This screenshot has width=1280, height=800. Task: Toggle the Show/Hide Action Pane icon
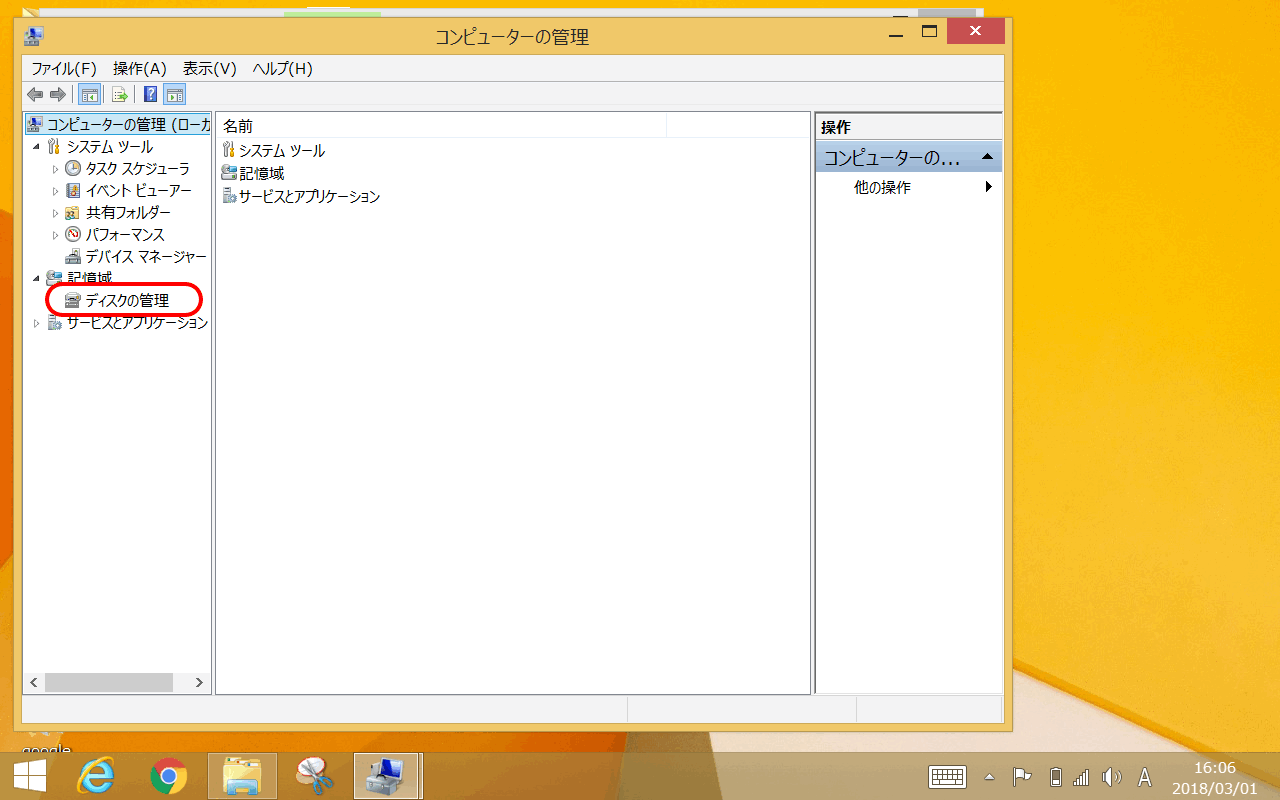pyautogui.click(x=175, y=95)
